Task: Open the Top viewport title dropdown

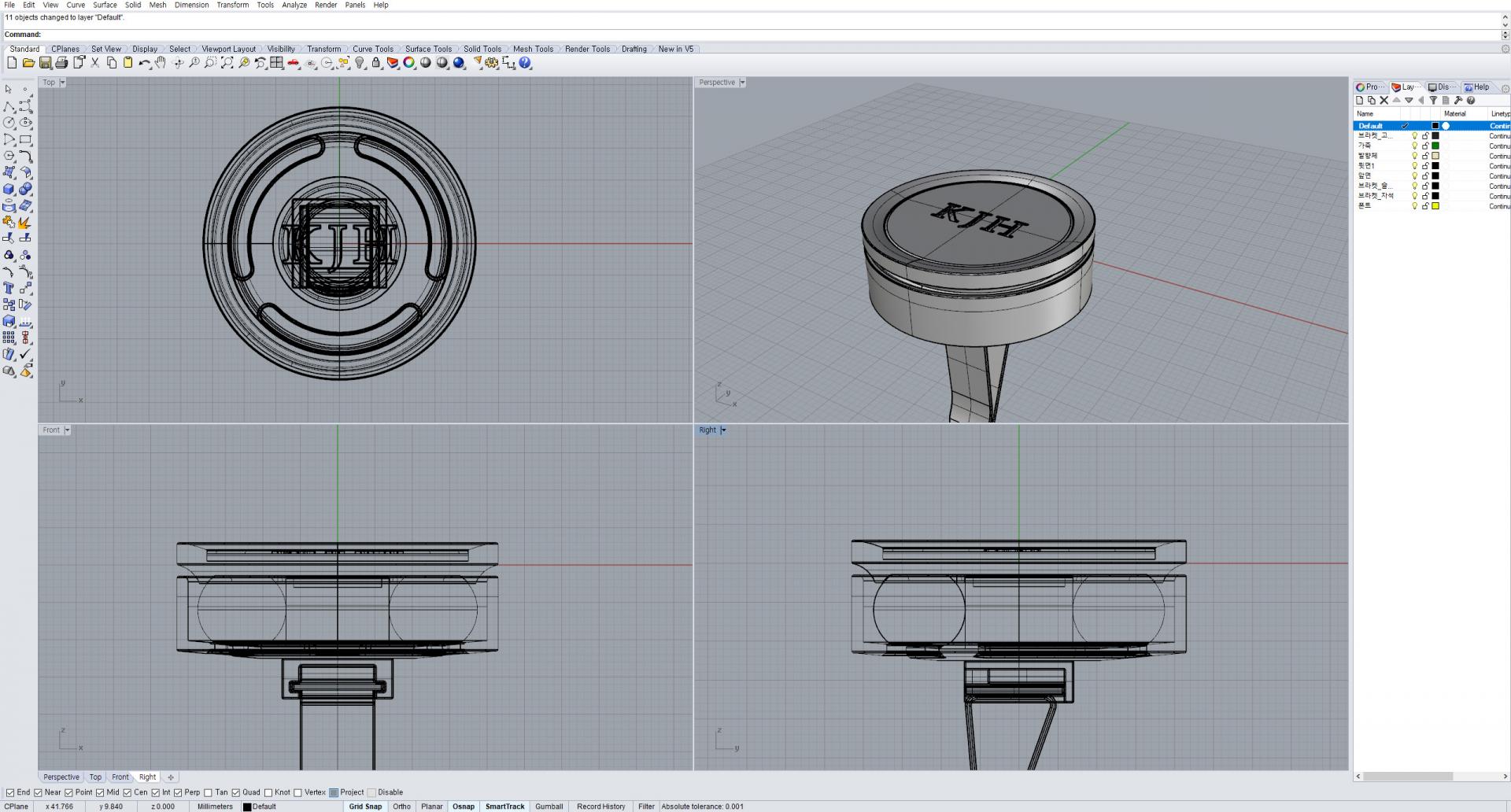Action: 63,83
